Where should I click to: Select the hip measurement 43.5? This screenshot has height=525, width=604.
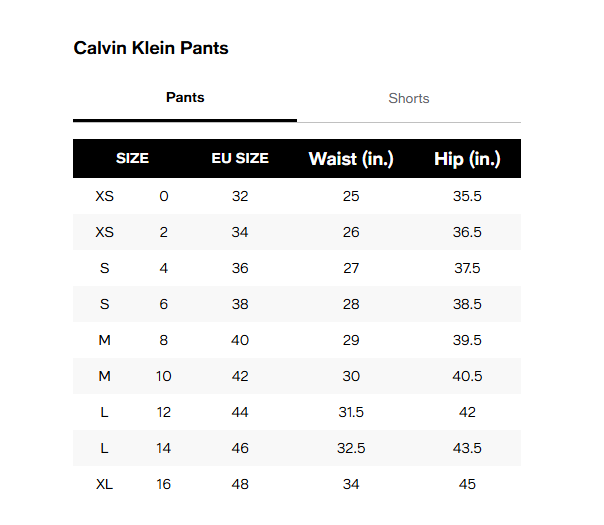coord(467,448)
